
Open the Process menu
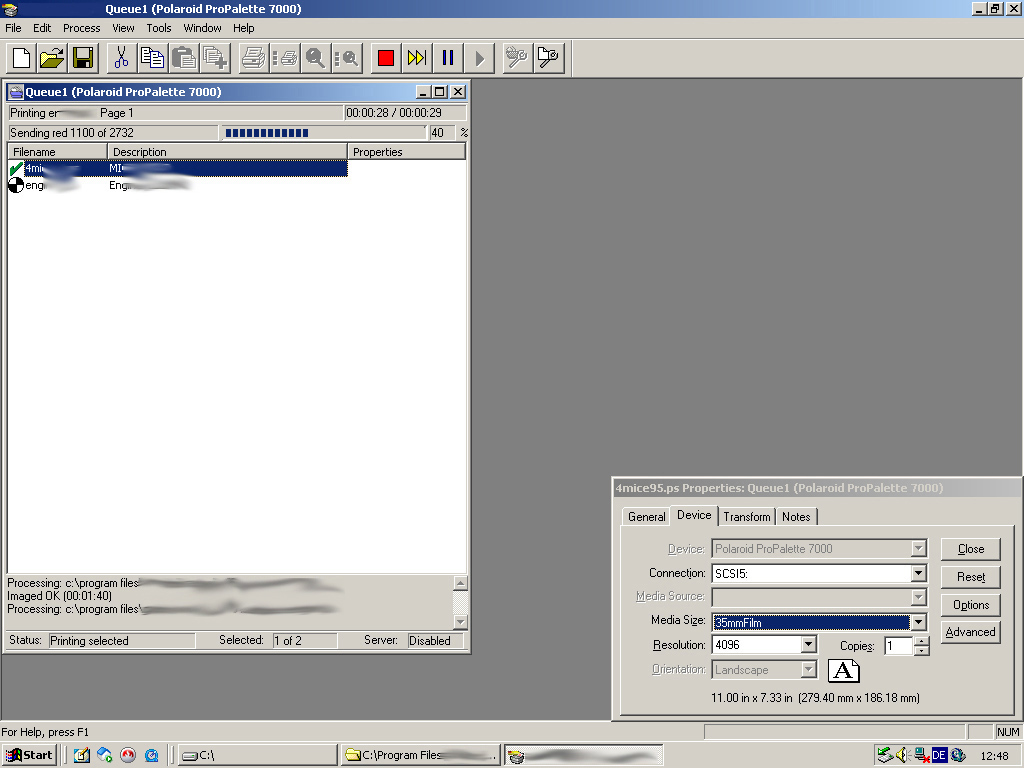click(x=82, y=28)
